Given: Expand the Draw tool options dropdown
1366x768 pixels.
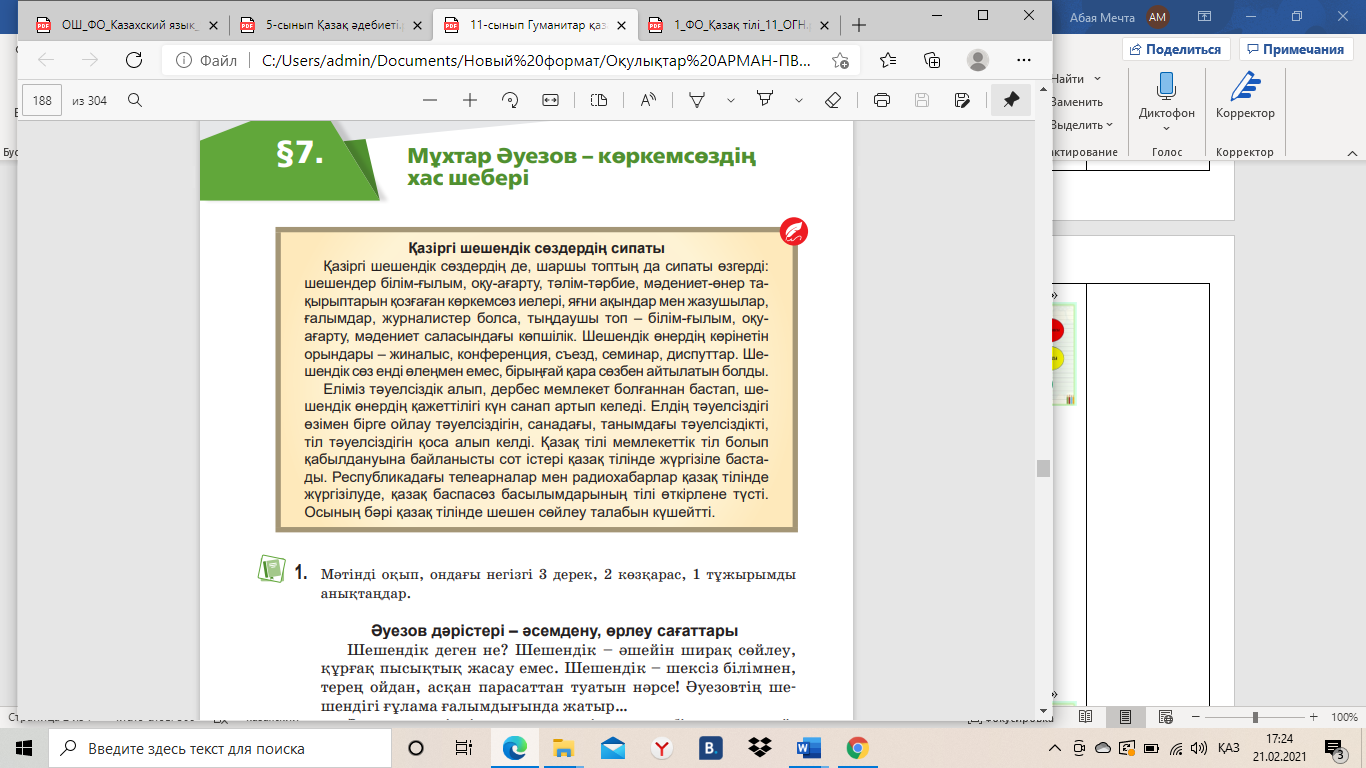Looking at the screenshot, I should click(731, 100).
